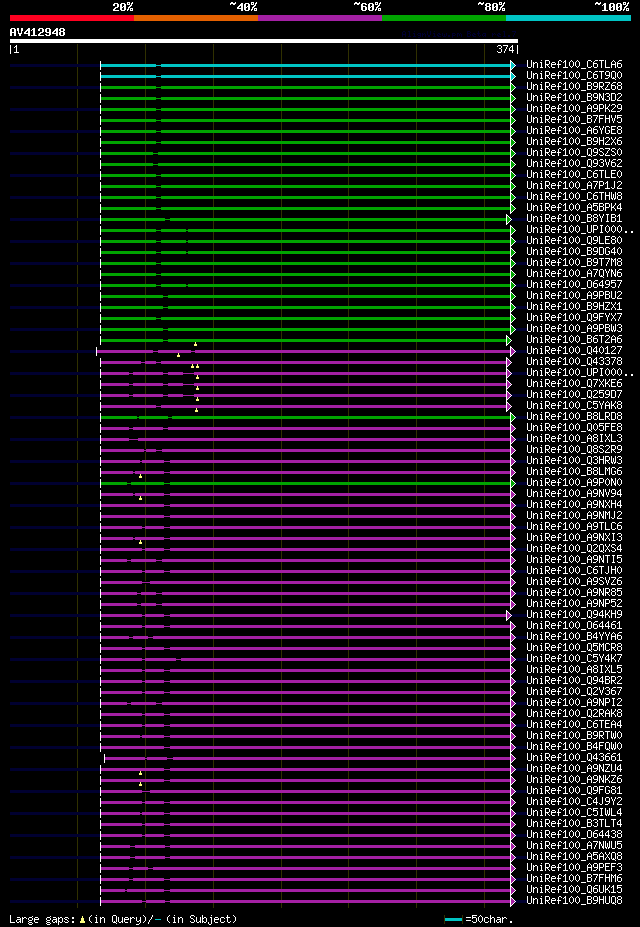The image size is (640, 927).
Task: Select the UniRef100_A7QYN6 label
Action: click(574, 273)
